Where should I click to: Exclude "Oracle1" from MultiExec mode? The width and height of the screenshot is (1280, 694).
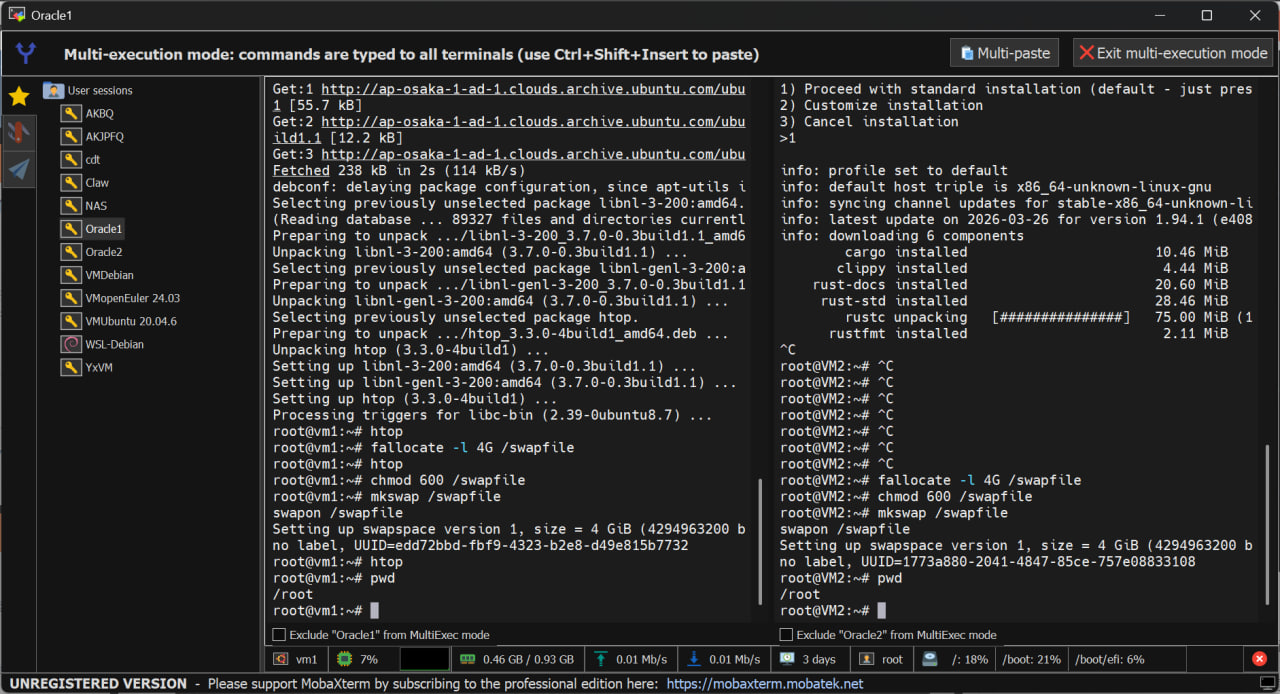(280, 634)
